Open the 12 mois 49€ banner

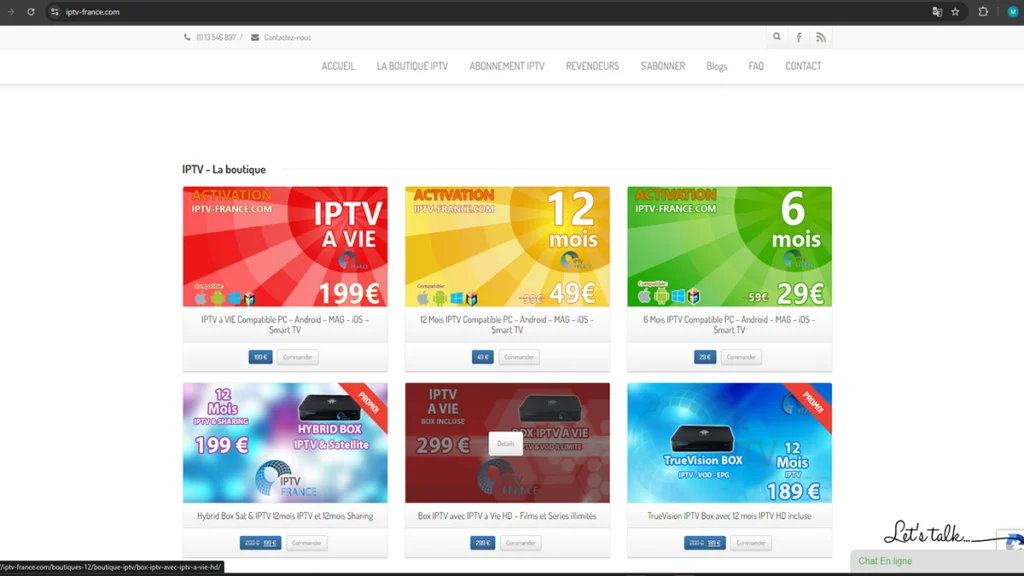point(507,246)
